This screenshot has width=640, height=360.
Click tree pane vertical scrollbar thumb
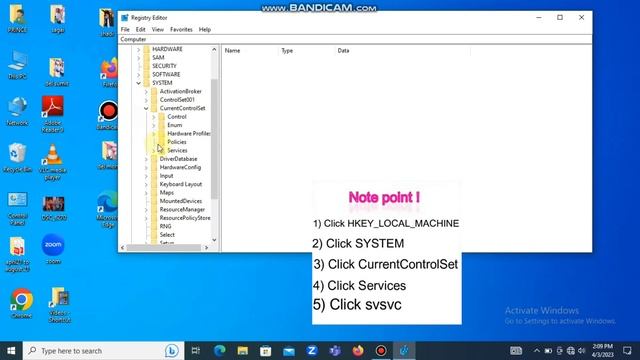point(214,139)
